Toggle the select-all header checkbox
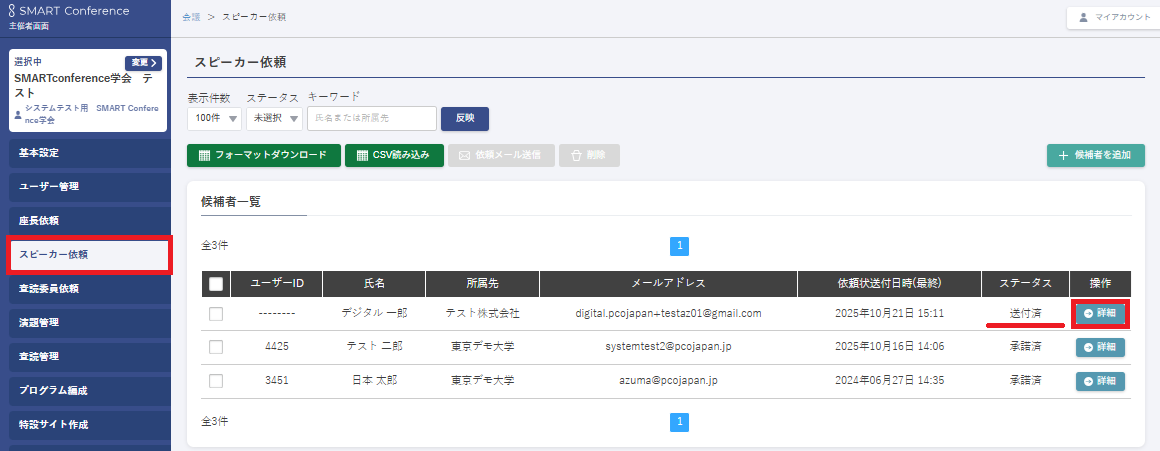Screen dimensions: 1160x451 [x=216, y=284]
